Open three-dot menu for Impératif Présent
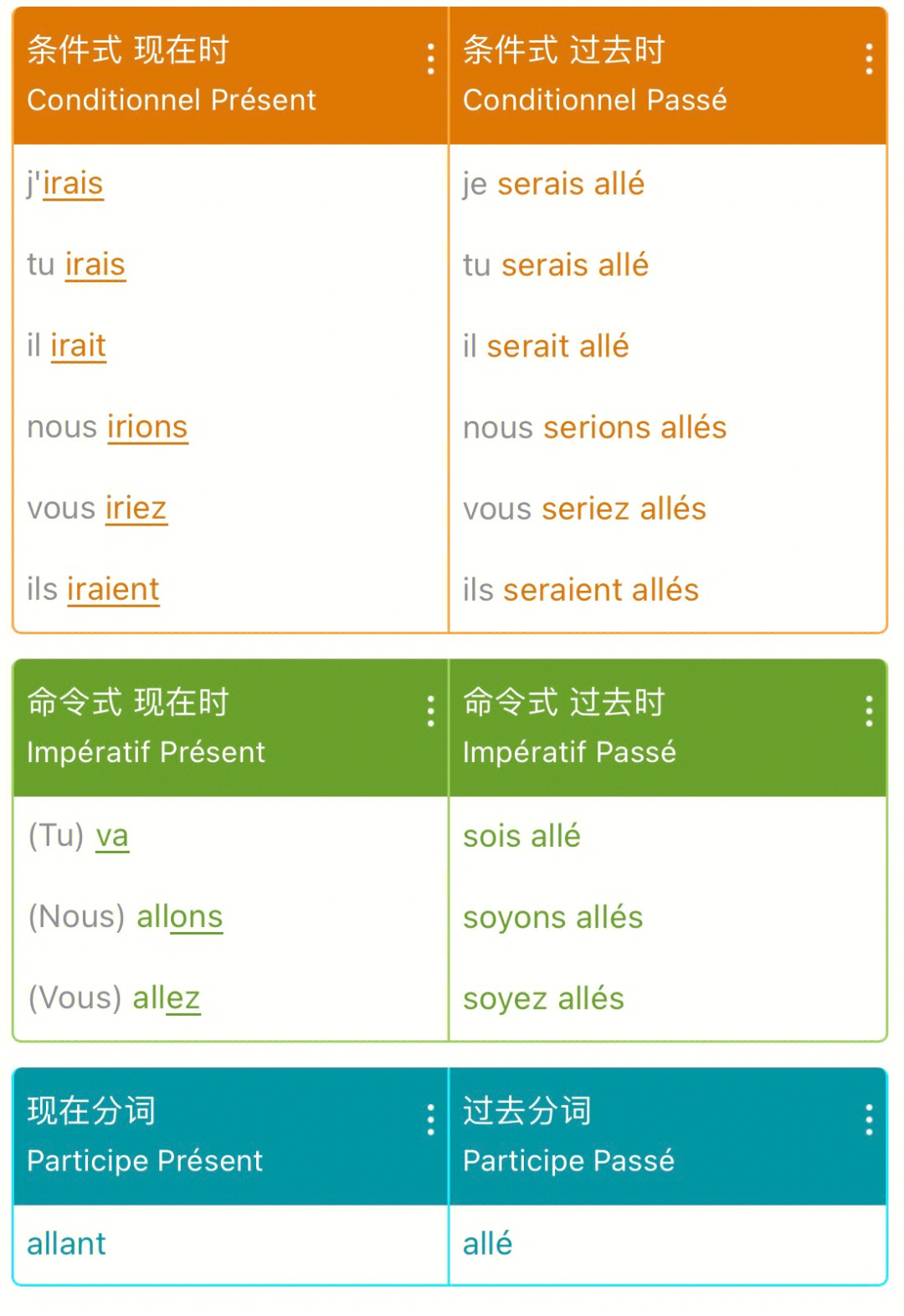 tap(430, 711)
